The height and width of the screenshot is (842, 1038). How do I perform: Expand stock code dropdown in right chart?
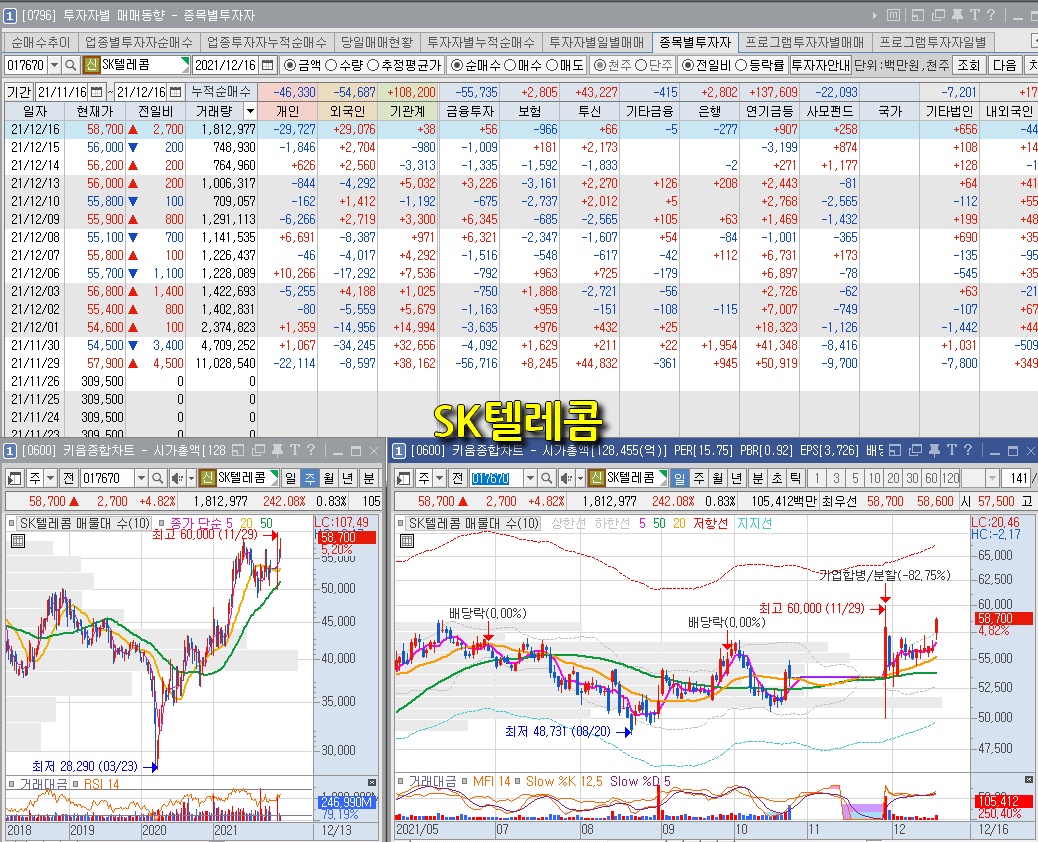530,477
